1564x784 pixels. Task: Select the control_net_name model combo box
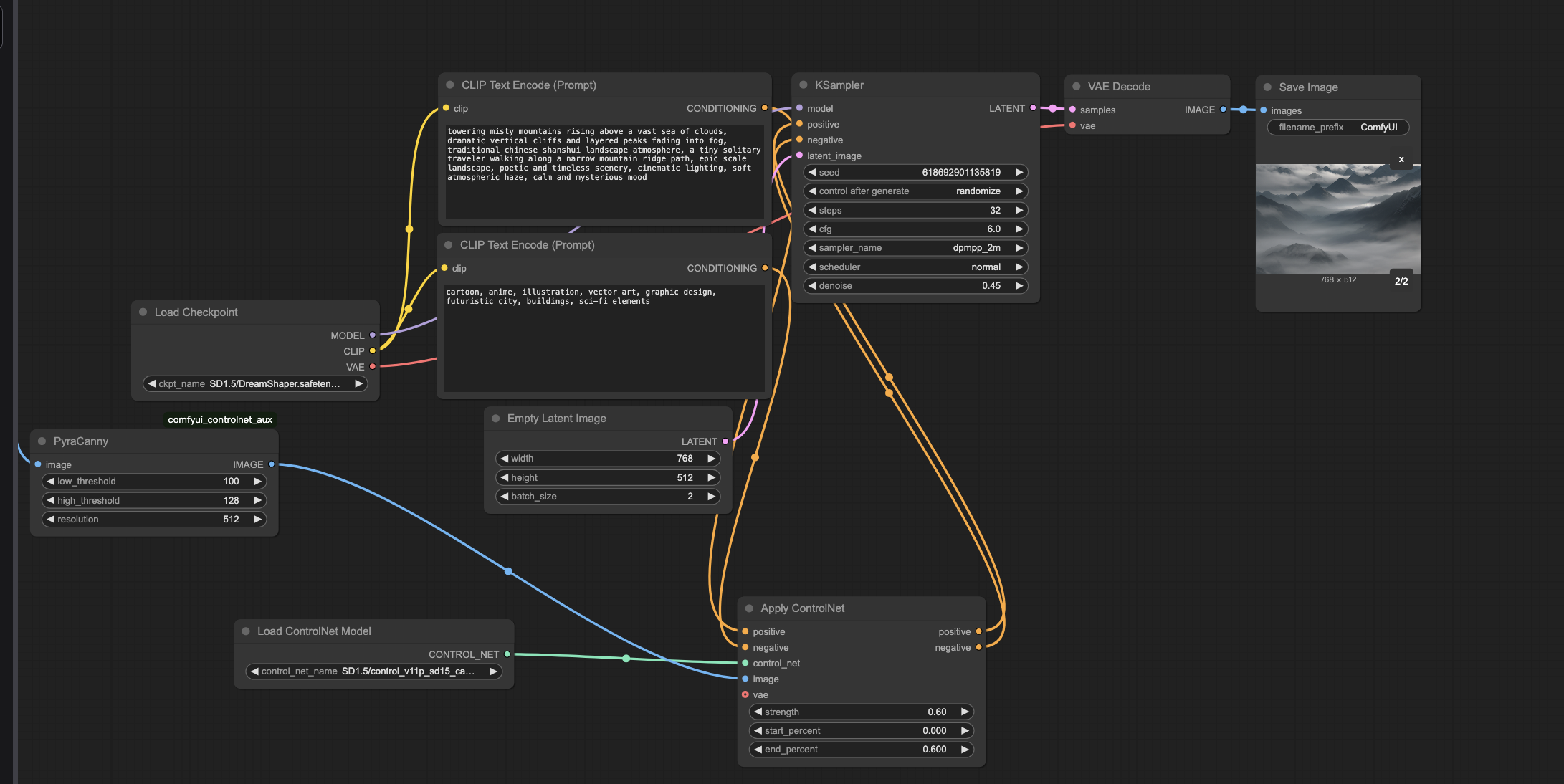point(373,671)
